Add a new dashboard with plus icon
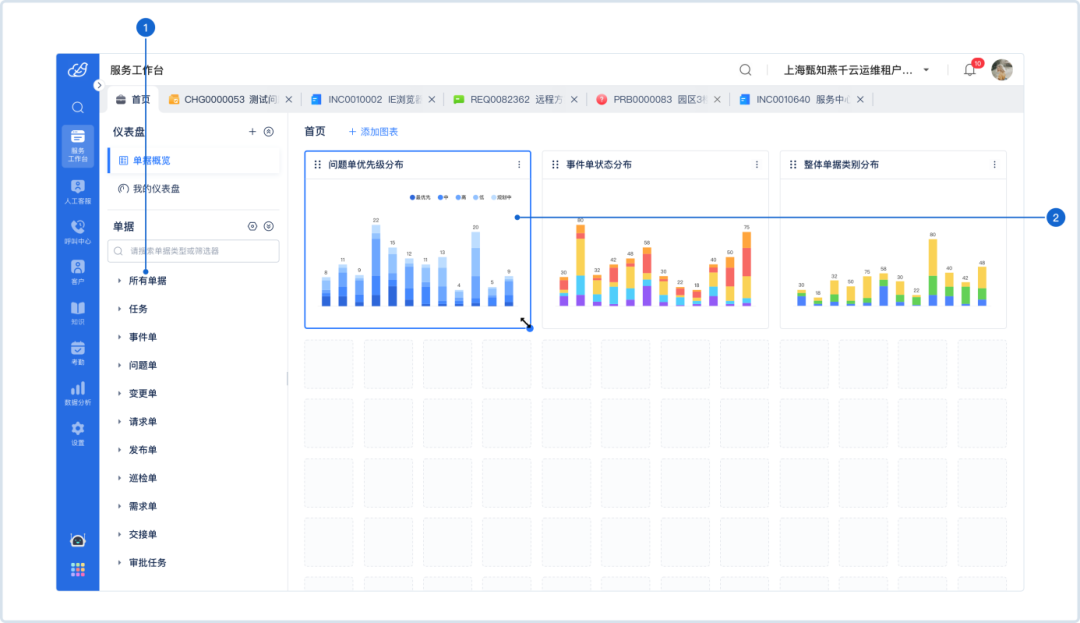This screenshot has height=623, width=1080. point(252,131)
